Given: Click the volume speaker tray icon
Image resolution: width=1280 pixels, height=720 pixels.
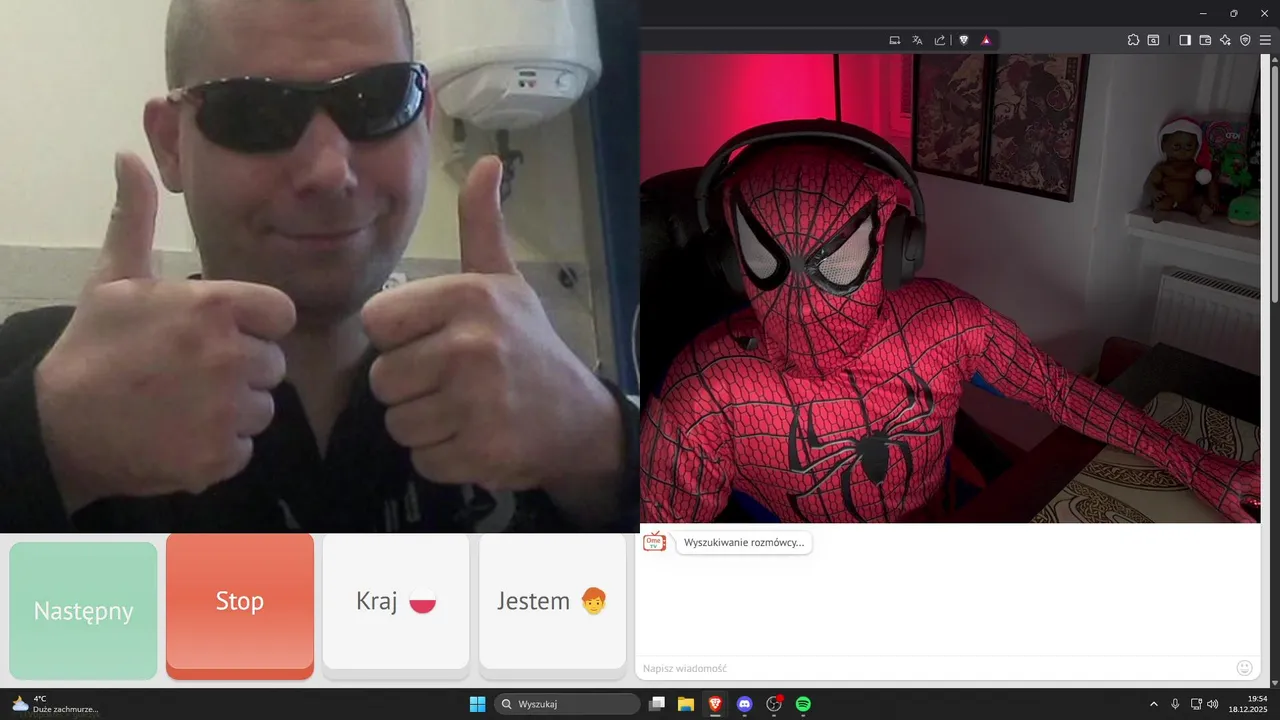Looking at the screenshot, I should pos(1213,704).
